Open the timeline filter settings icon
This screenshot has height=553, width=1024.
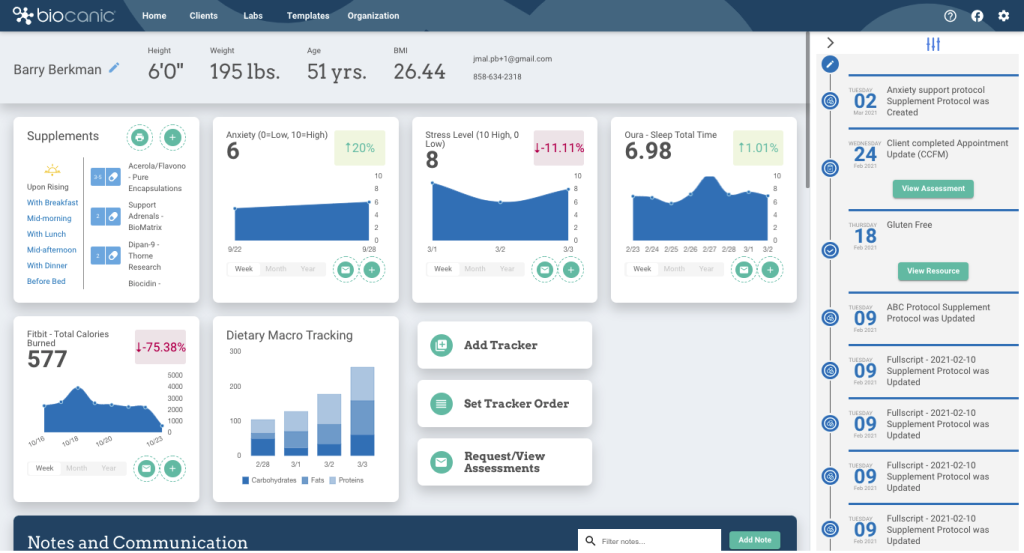point(933,44)
